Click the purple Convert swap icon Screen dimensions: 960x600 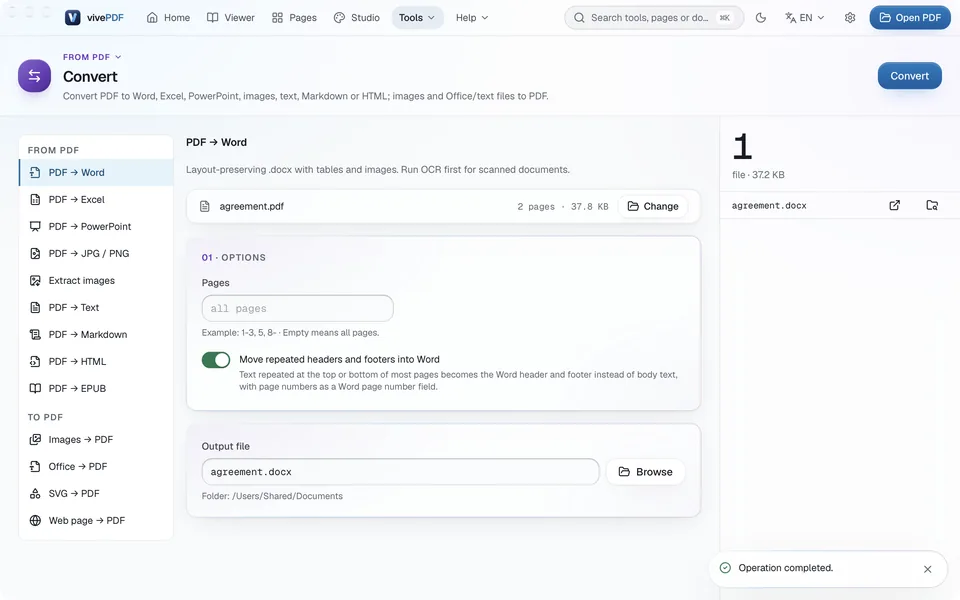point(34,76)
